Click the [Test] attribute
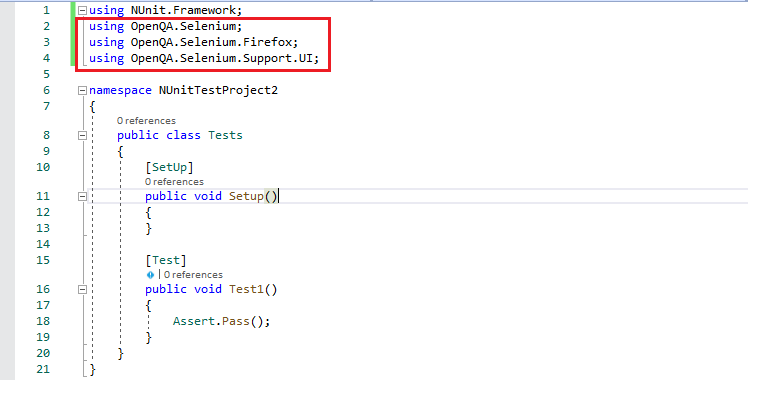Viewport: 768px width, 404px height. point(165,260)
